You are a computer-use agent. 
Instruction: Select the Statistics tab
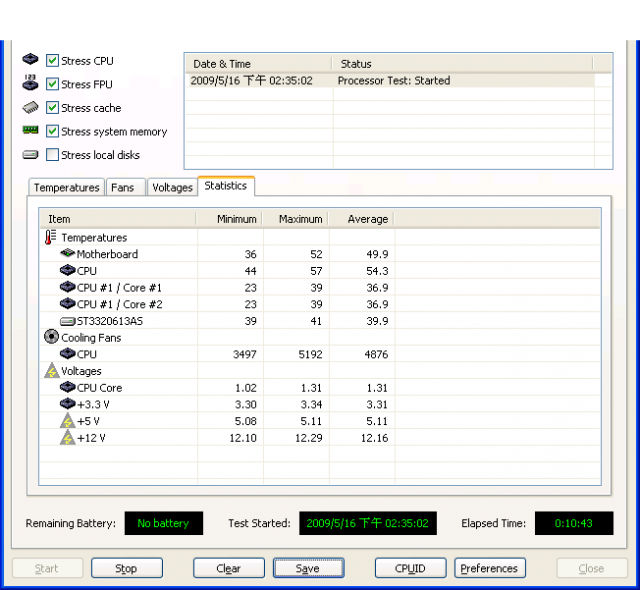coord(226,186)
